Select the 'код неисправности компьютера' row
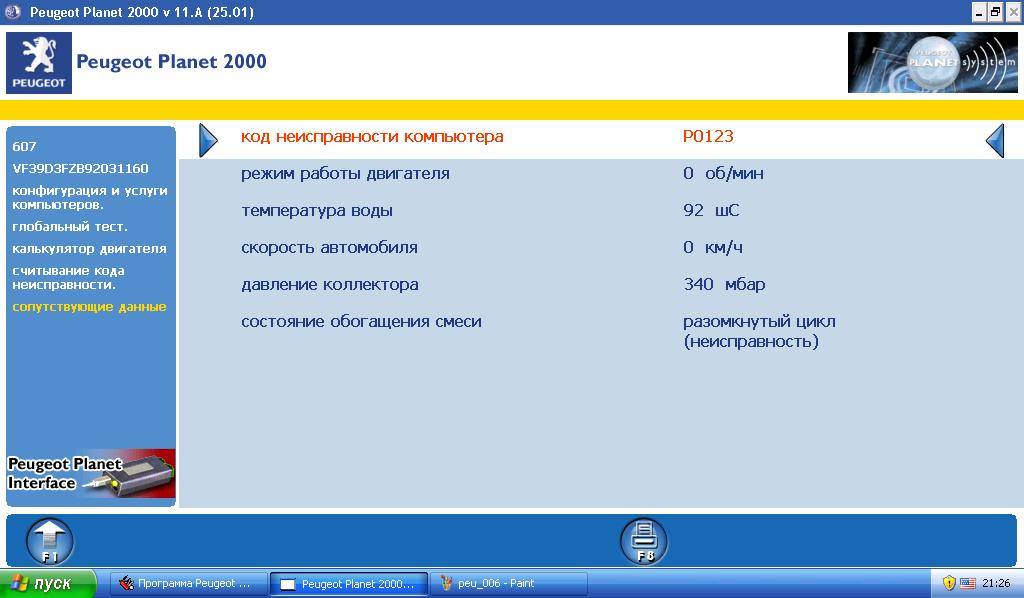Viewport: 1024px width, 598px height. (372, 136)
